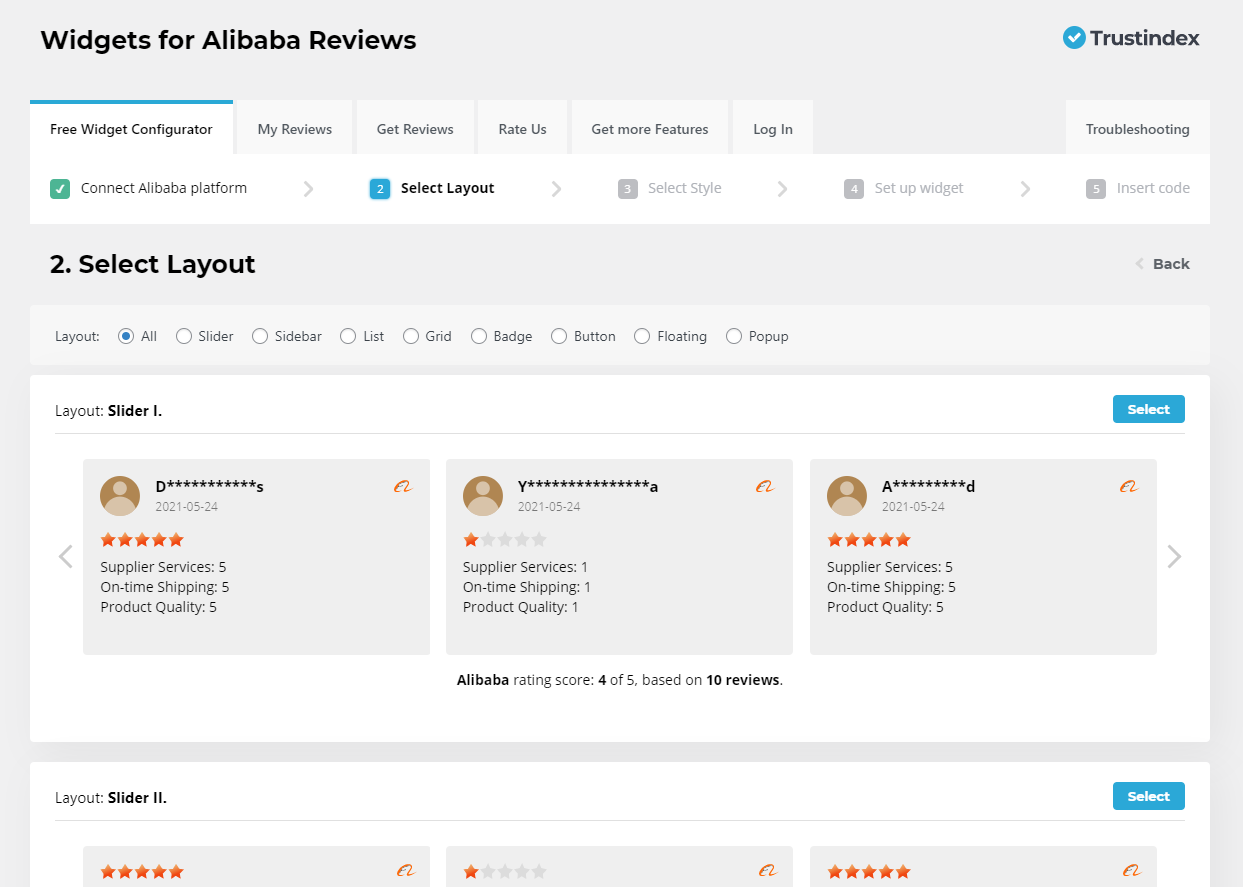Go to the next slide with the right arrow

pyautogui.click(x=1174, y=556)
